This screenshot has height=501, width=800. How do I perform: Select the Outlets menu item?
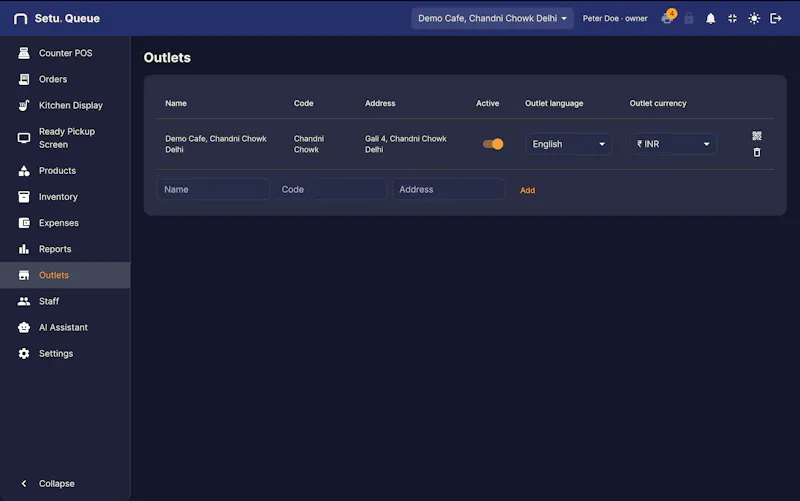[65, 275]
